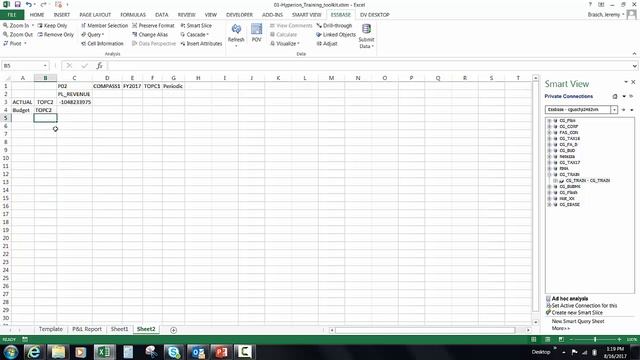Image resolution: width=640 pixels, height=360 pixels.
Task: Click the large Refresh icon
Action: (236, 29)
